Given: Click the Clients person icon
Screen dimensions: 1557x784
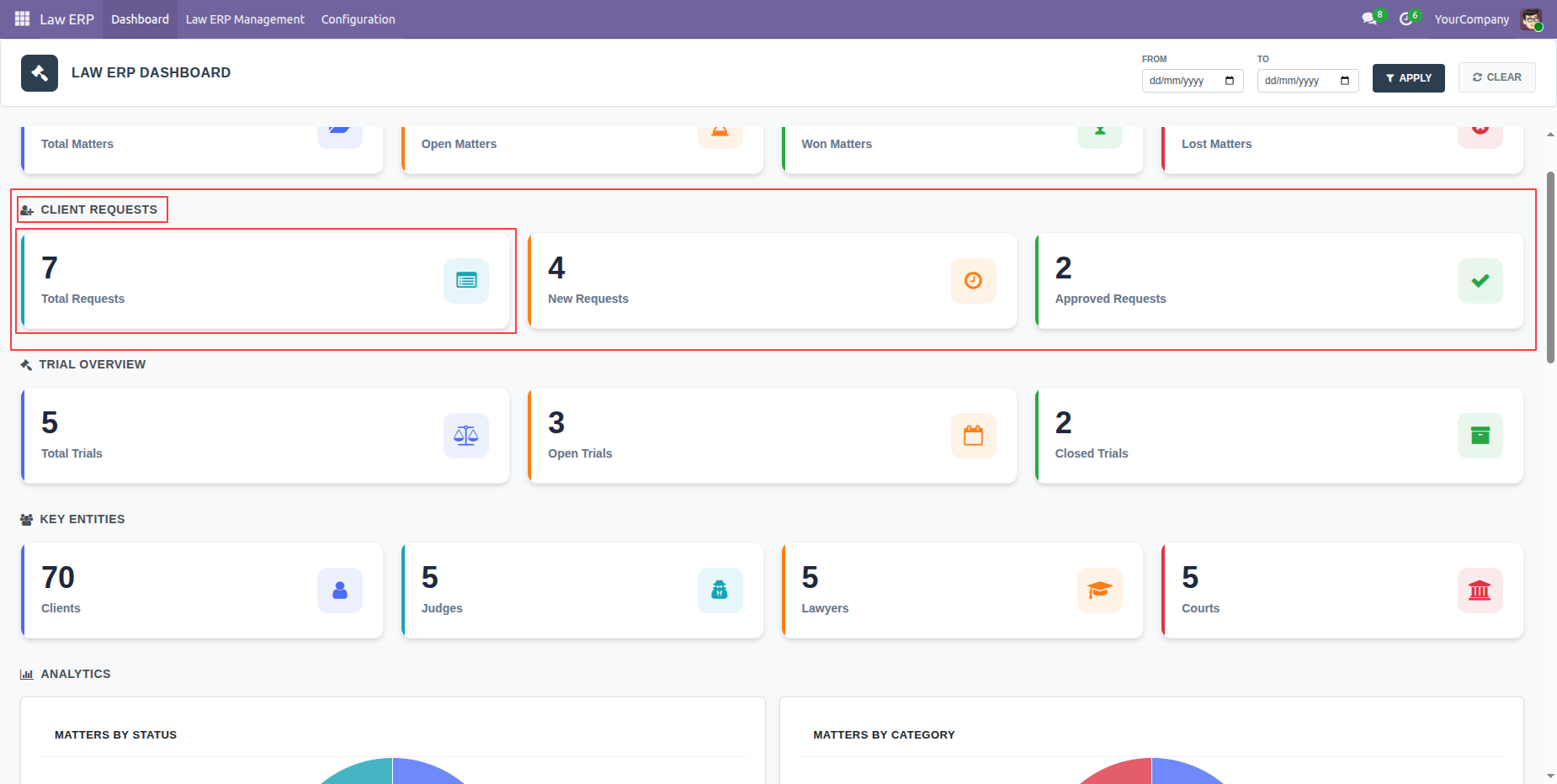Looking at the screenshot, I should [x=340, y=591].
